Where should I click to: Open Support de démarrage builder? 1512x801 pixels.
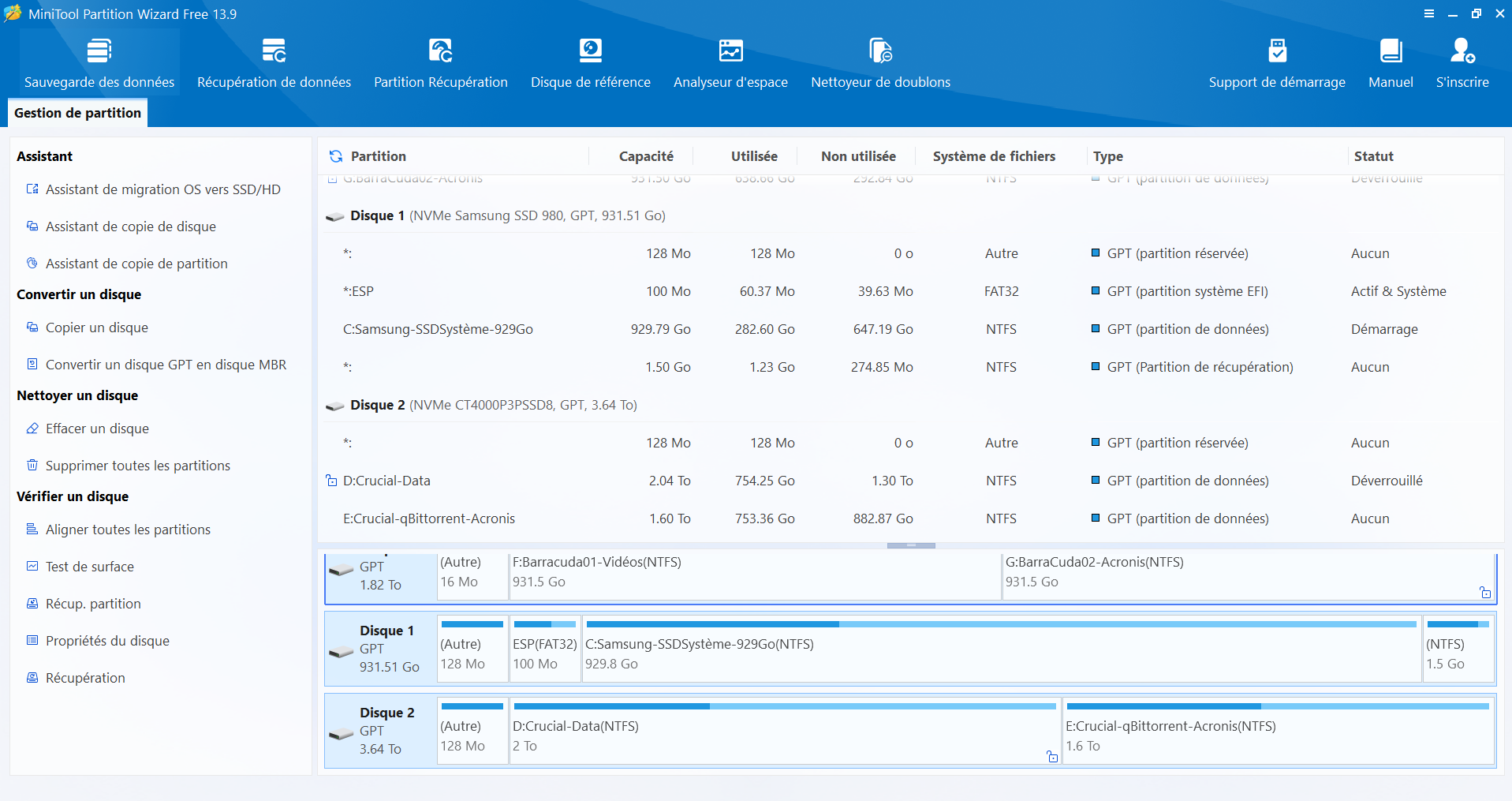[1277, 63]
